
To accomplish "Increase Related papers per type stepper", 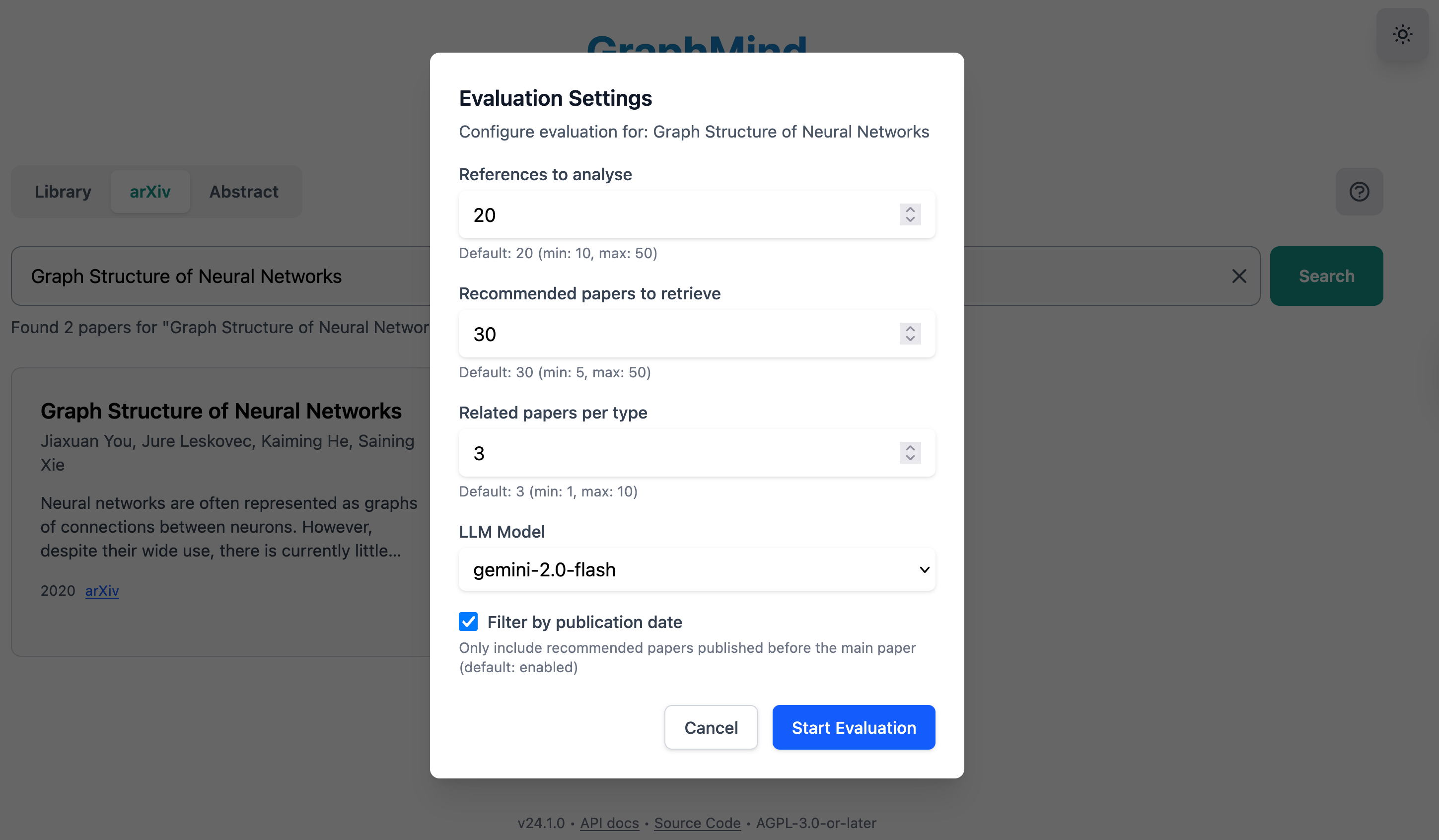I will pyautogui.click(x=910, y=447).
